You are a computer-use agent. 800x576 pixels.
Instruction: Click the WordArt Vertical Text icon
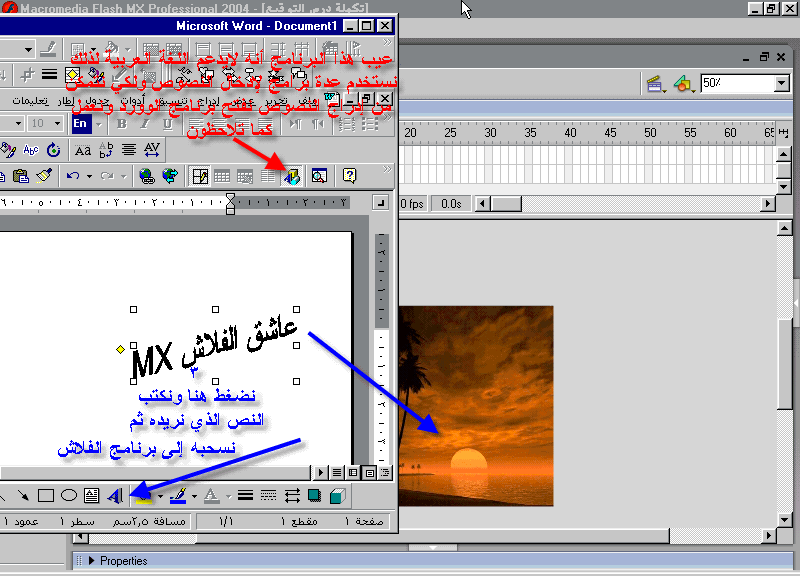(x=106, y=150)
